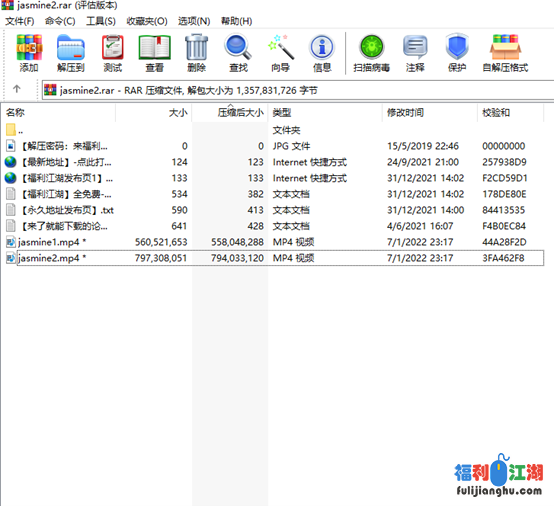Screen dimensions: 554x506
Task: Click the archive path address field
Action: tap(297, 90)
